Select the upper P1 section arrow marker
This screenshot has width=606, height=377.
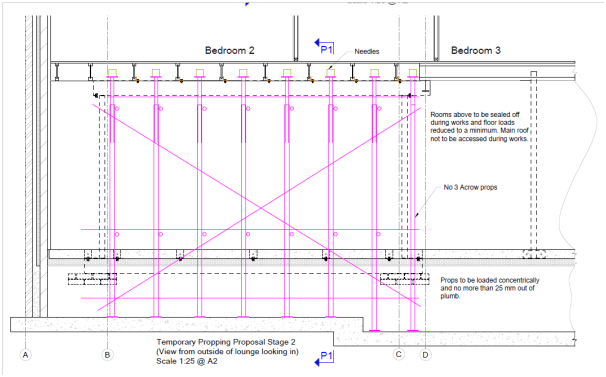pyautogui.click(x=324, y=47)
